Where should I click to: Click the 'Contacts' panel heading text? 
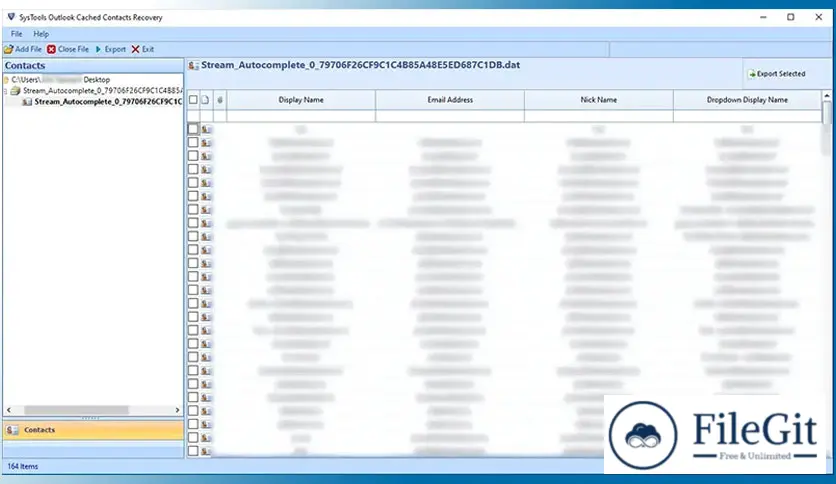pos(25,66)
